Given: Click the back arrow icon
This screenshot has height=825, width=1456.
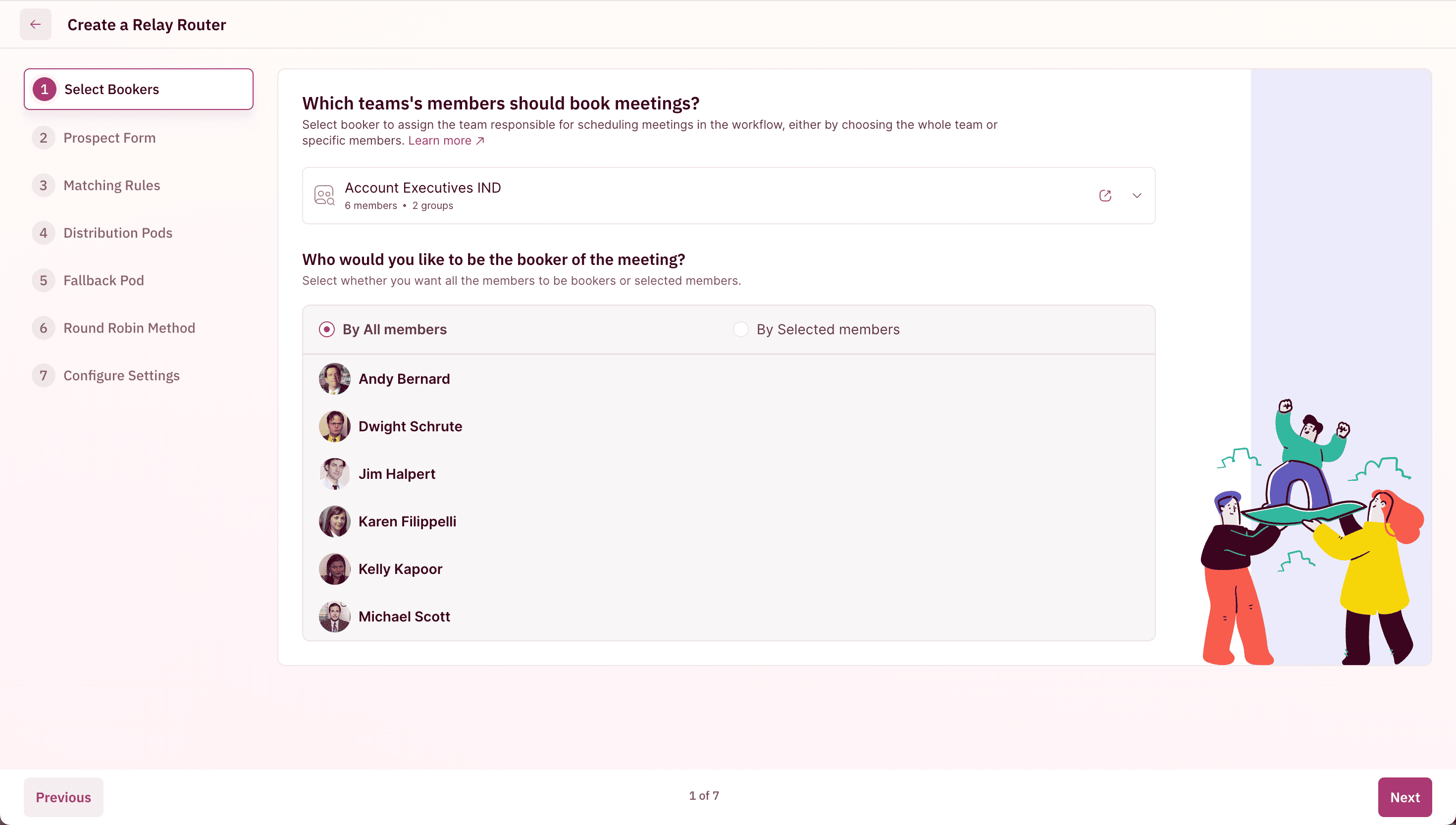Looking at the screenshot, I should pyautogui.click(x=35, y=24).
